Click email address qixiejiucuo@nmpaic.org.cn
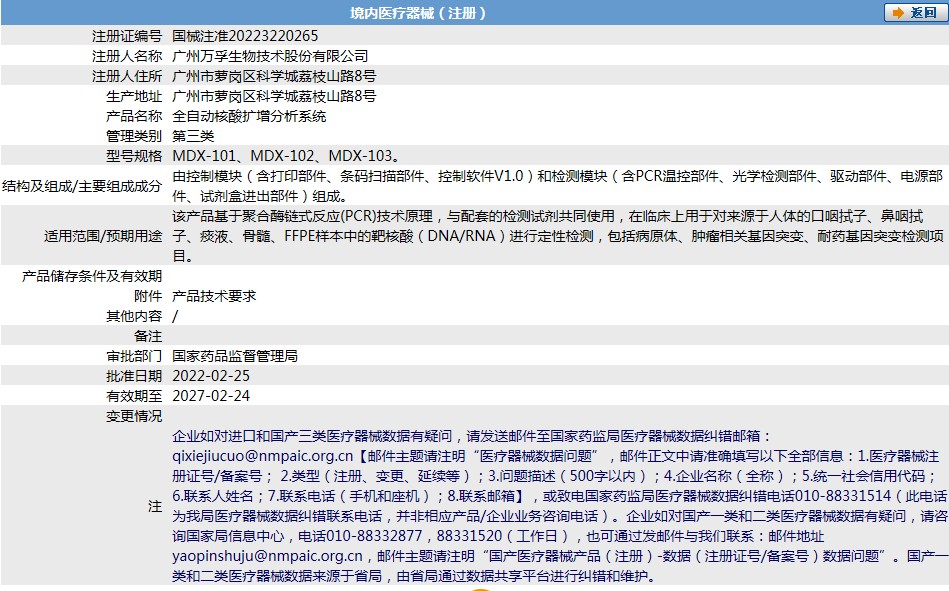This screenshot has height=591, width=949. (x=262, y=456)
